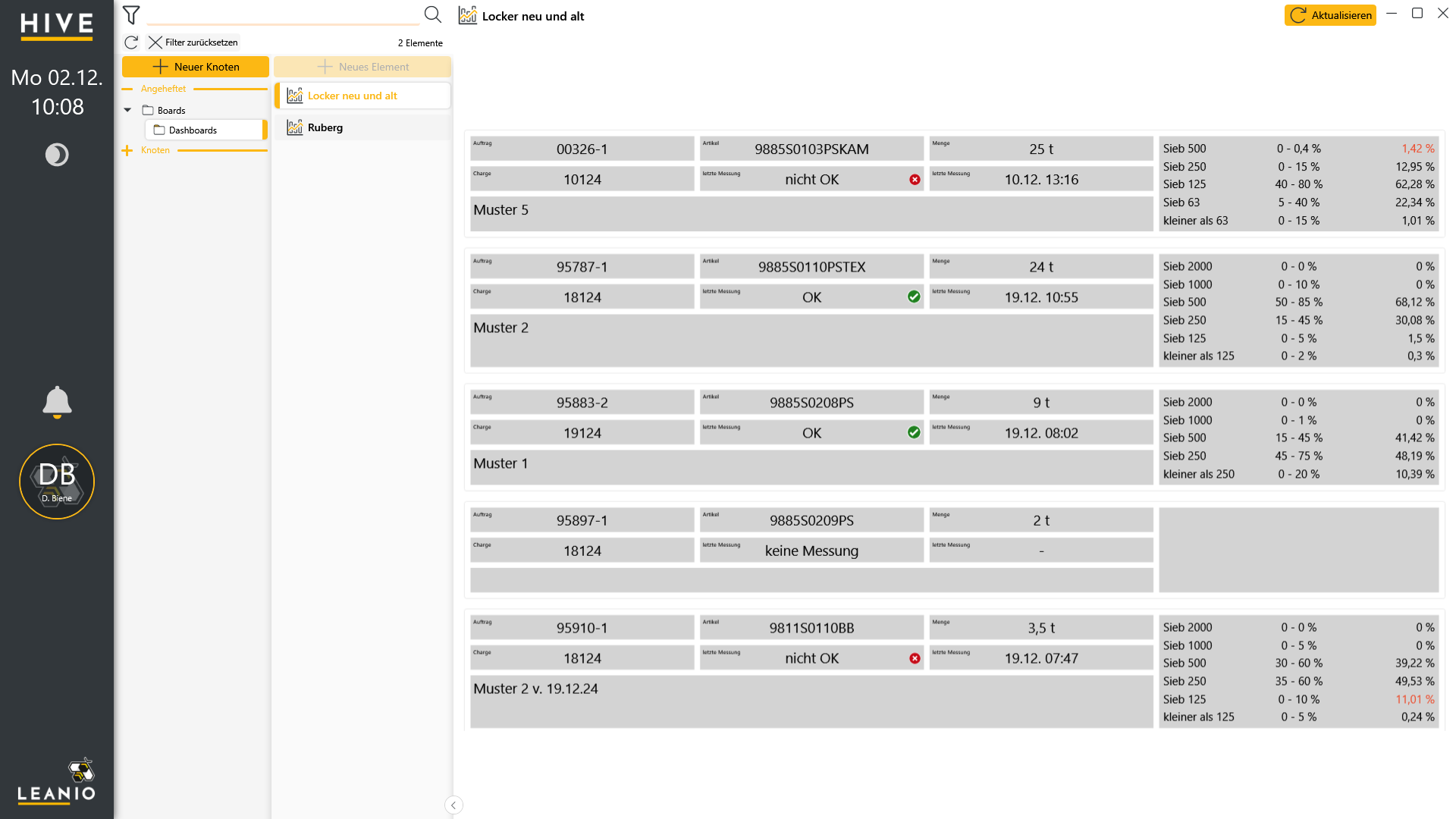The image size is (1456, 819).
Task: Expand the Knoten section plus icon
Action: coord(127,150)
